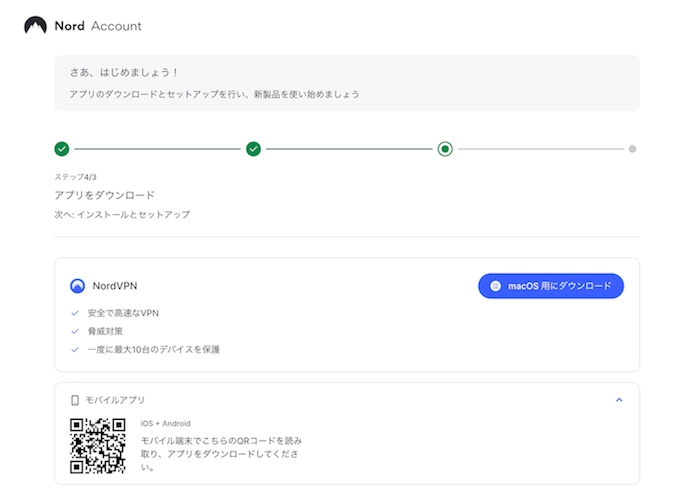Click the アプリのダウンロードとセットアップ banner subtitle

214,94
